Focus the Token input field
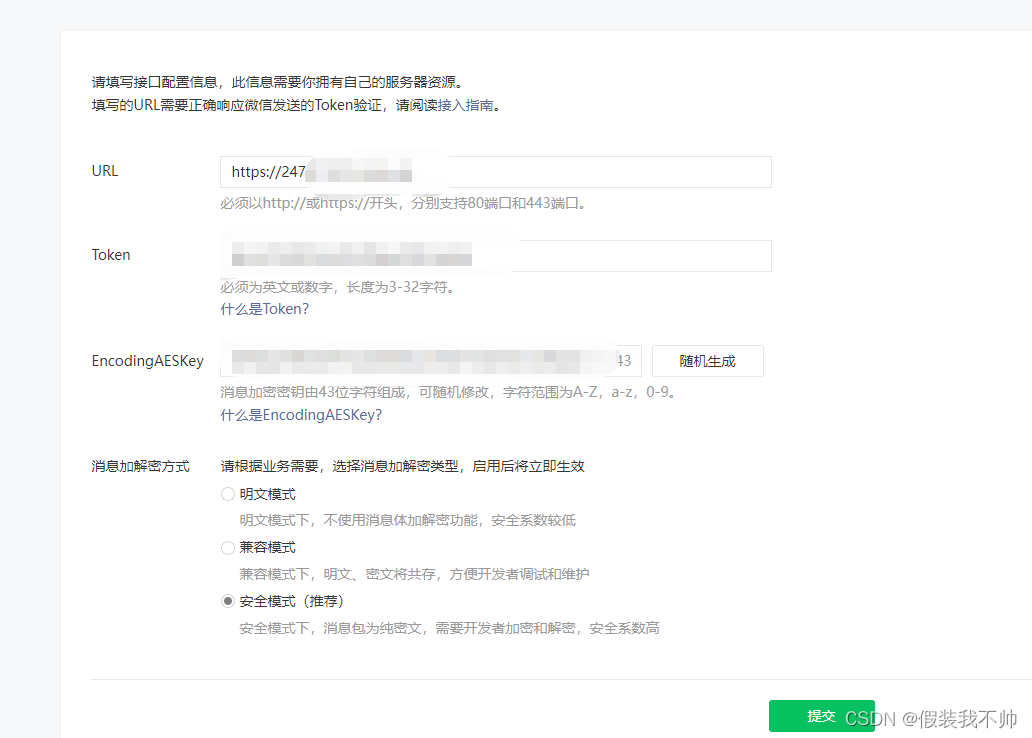Screen dimensions: 1032x738 [496, 256]
